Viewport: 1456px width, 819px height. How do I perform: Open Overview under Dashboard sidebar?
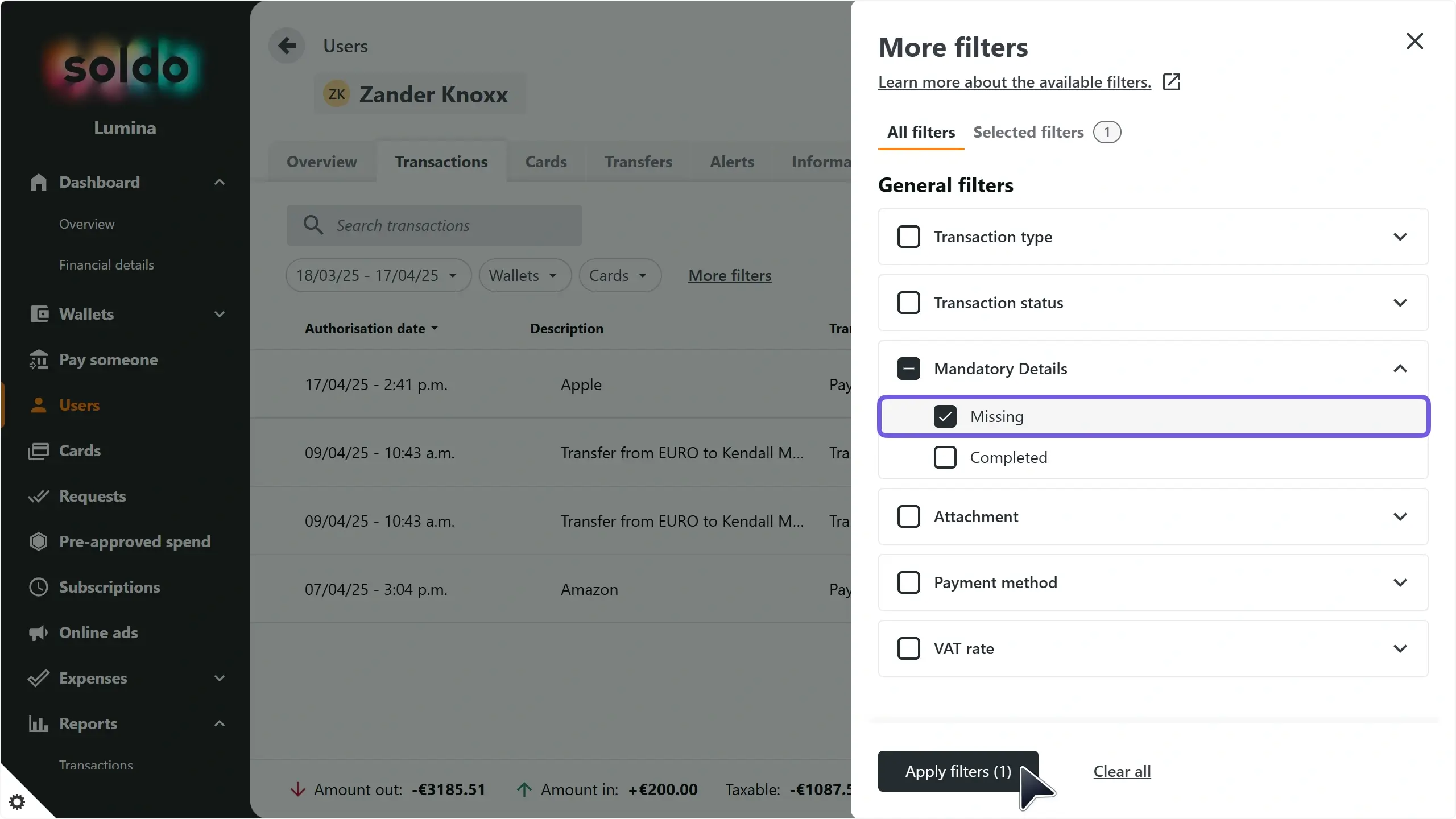(x=87, y=224)
